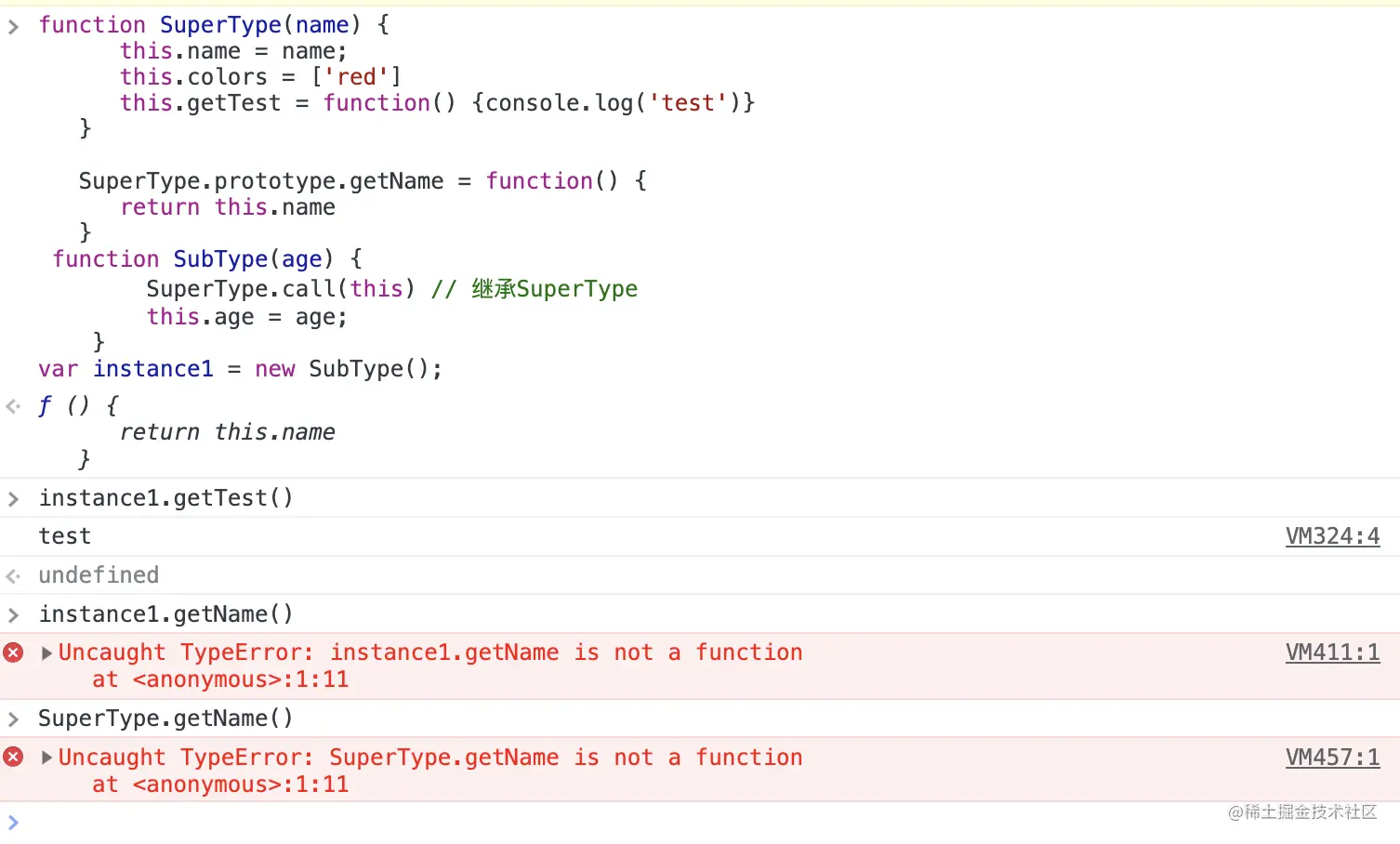Click the return-value arrow beside ƒ () output
Viewport: 1400px width, 844px height.
coord(13,406)
